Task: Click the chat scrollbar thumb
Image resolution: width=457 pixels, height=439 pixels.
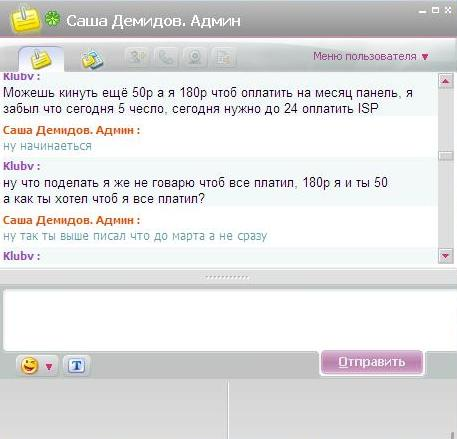Action: point(446,156)
